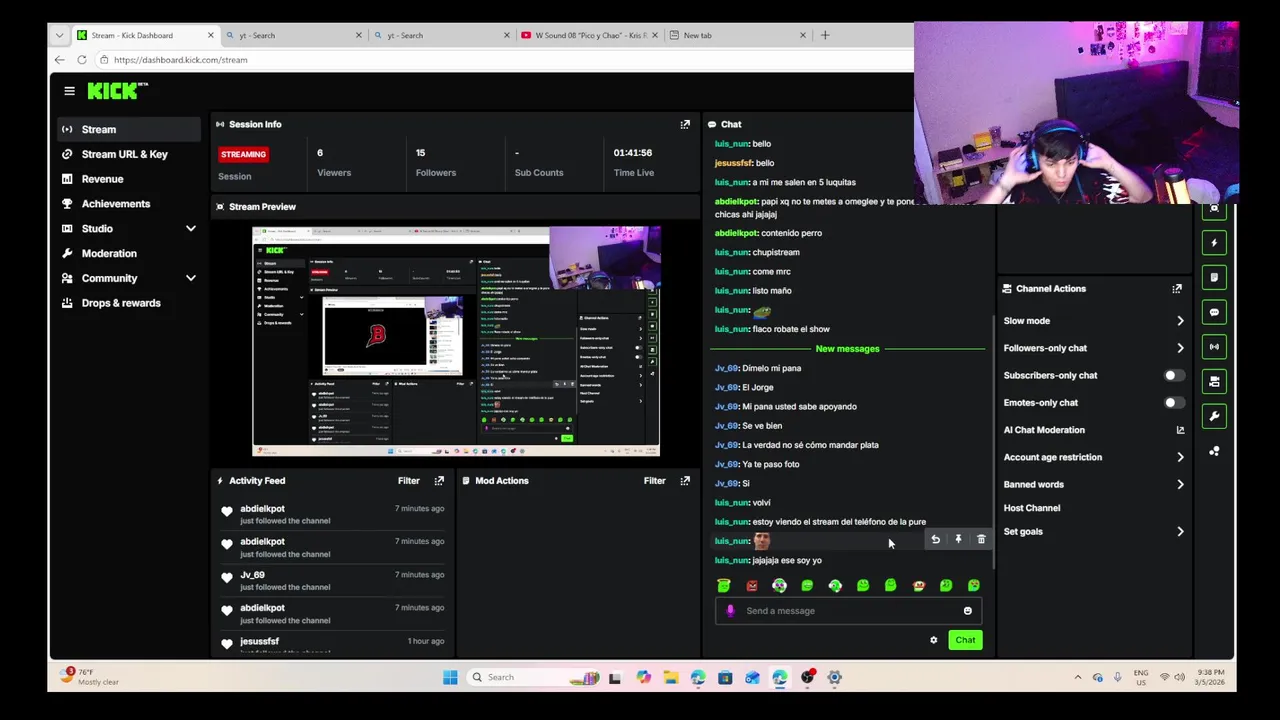Viewport: 1280px width, 720px height.
Task: Click the New messages divider in chat
Action: pyautogui.click(x=847, y=349)
